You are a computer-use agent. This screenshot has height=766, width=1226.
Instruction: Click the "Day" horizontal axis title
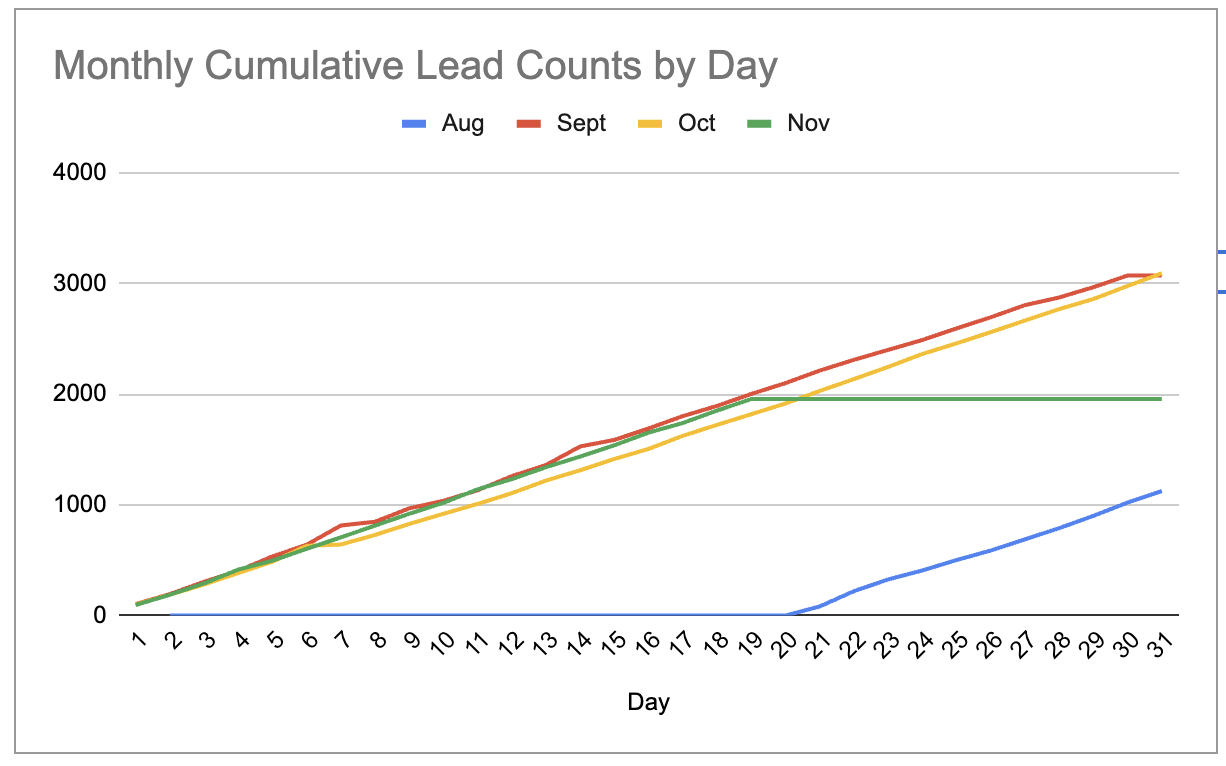coord(648,702)
